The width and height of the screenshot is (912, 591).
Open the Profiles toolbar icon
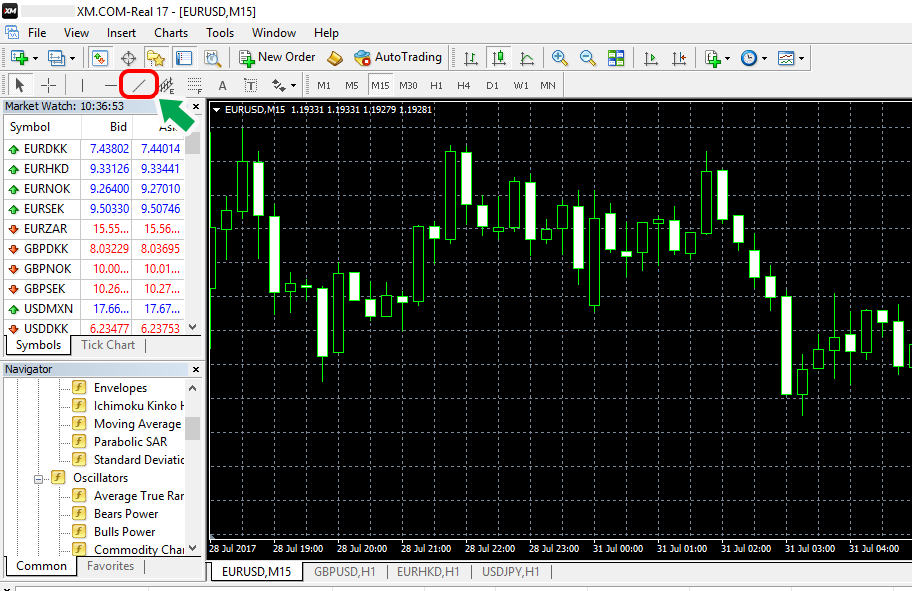click(x=56, y=58)
